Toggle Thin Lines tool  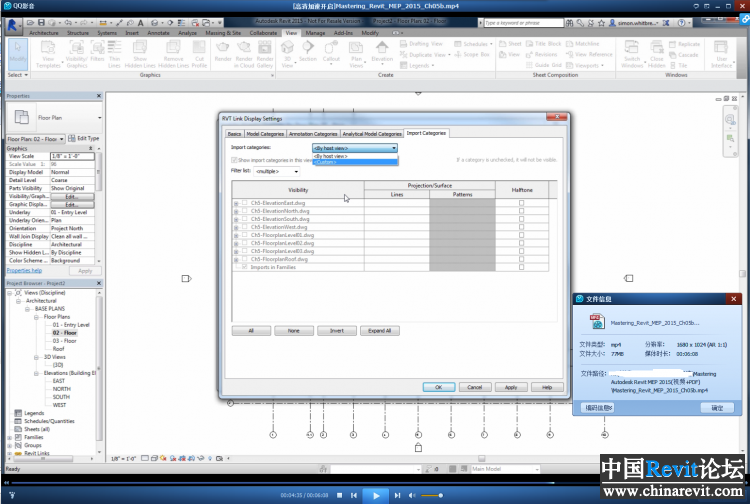[114, 54]
